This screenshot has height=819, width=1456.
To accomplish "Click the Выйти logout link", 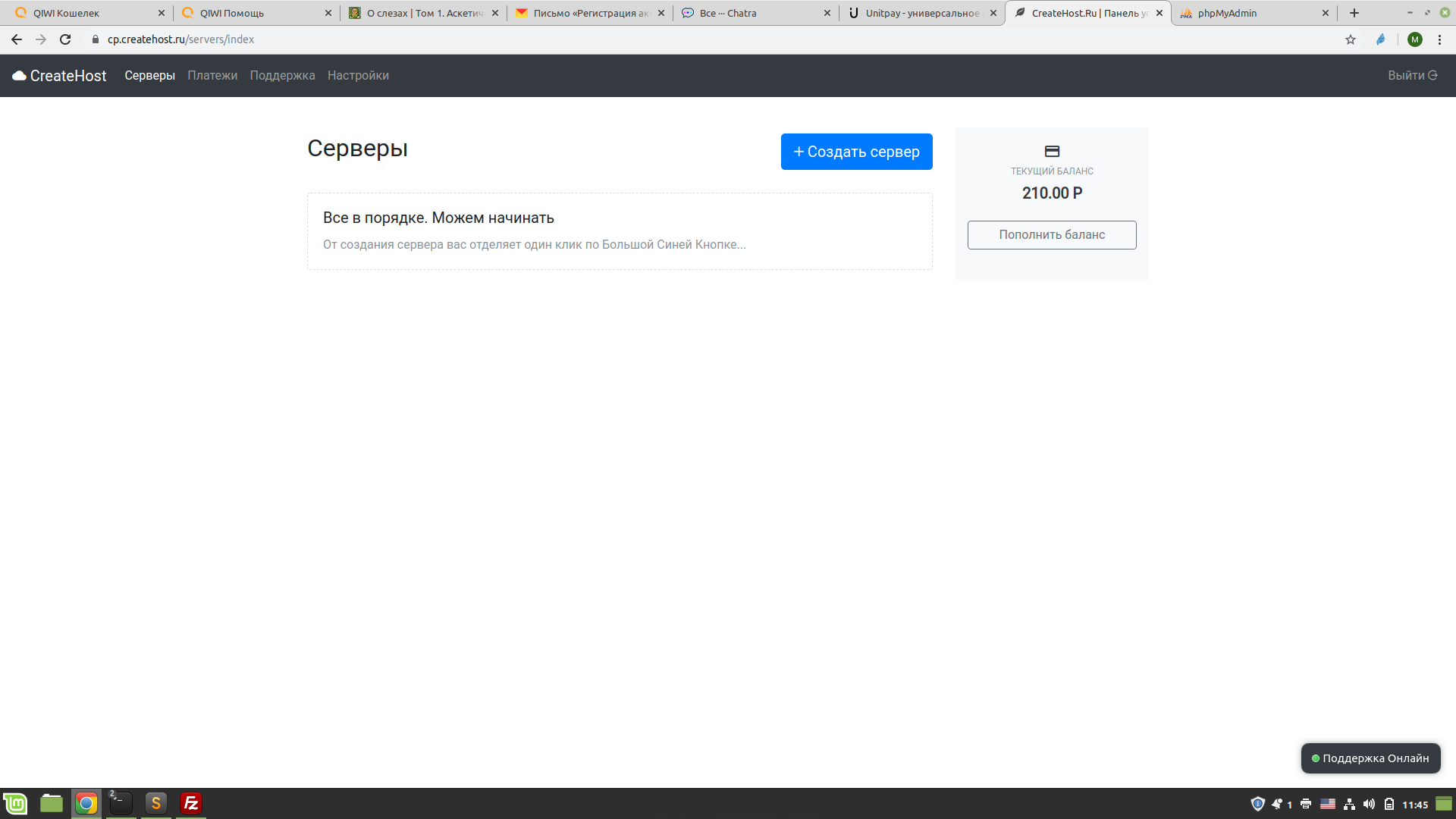I will tap(1412, 76).
